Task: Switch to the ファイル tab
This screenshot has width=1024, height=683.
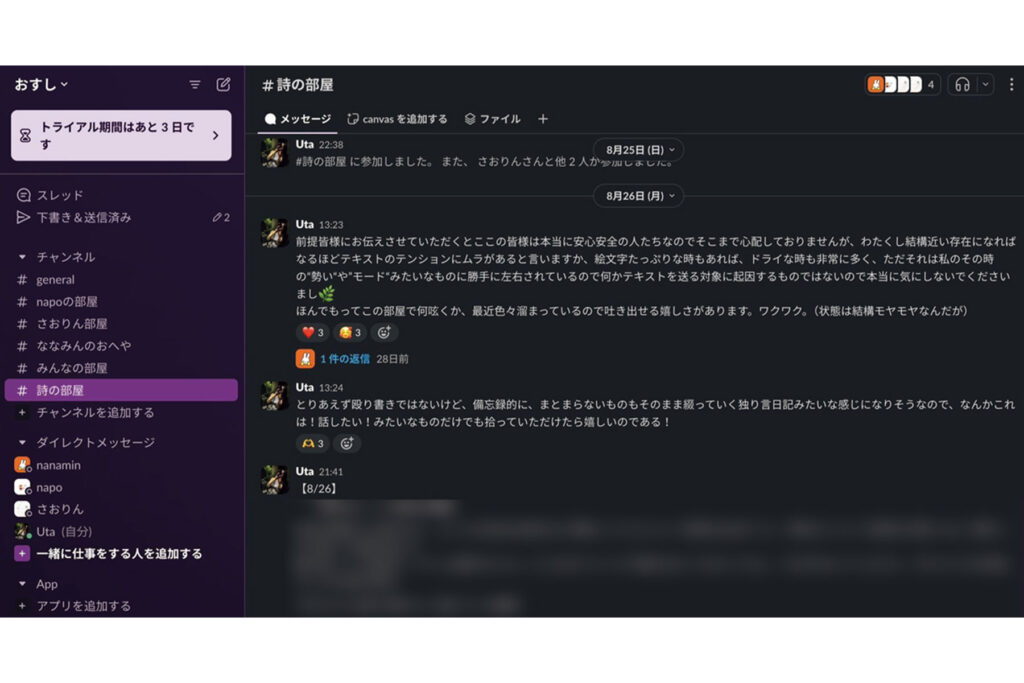Action: coord(492,119)
